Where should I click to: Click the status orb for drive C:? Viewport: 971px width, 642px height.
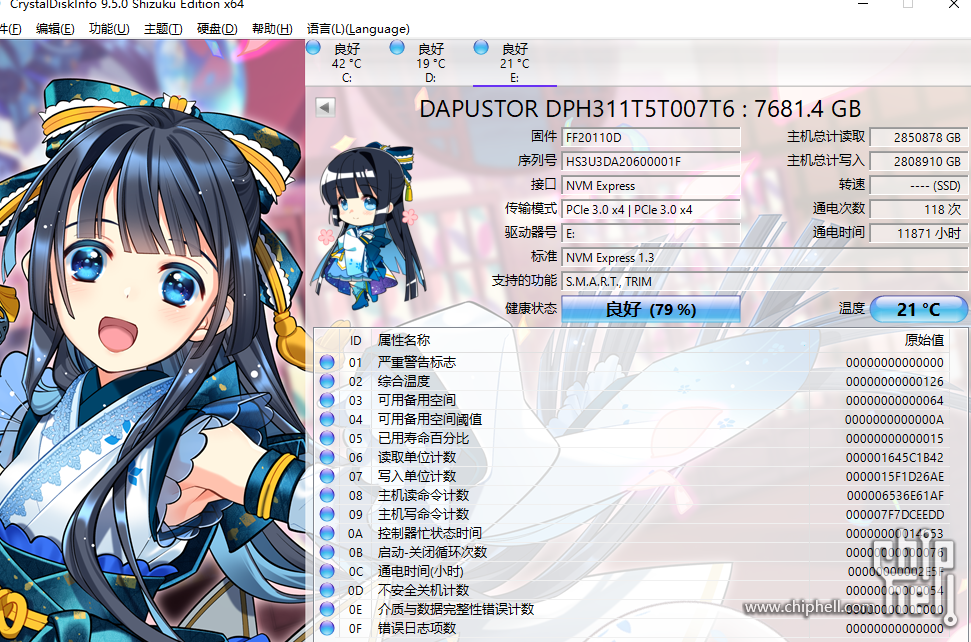tap(313, 47)
